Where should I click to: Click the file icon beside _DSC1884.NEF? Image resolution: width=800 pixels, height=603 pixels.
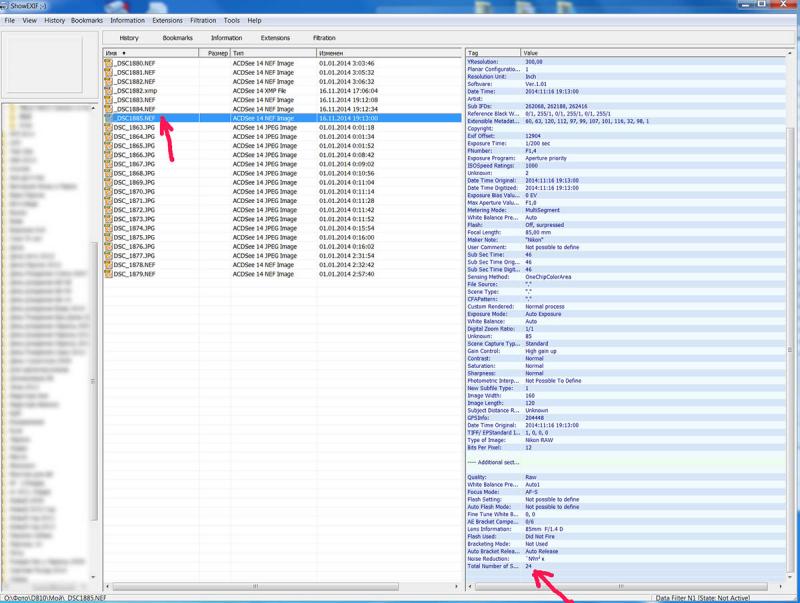[x=108, y=109]
